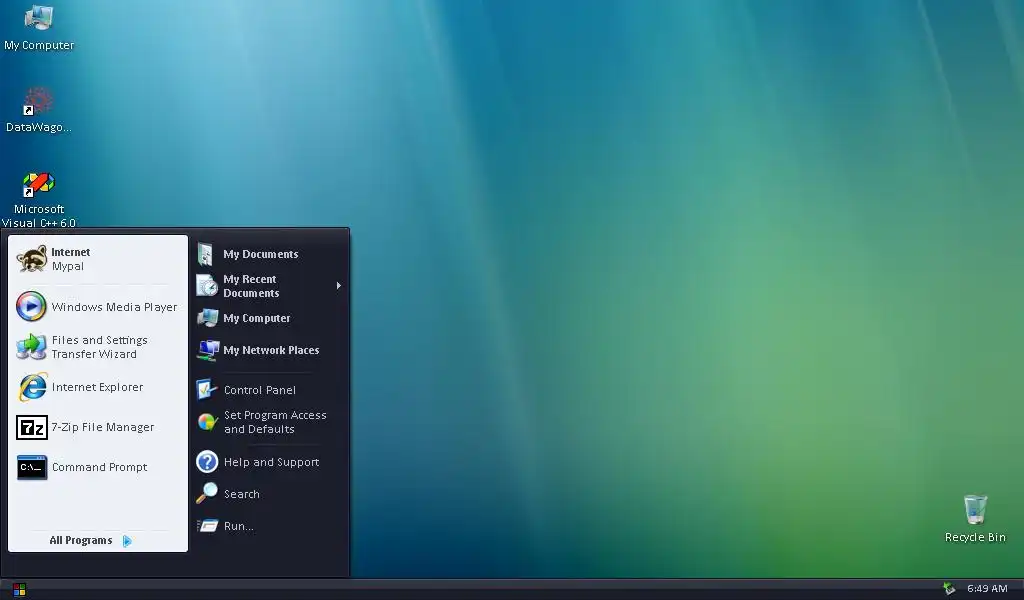Choose Internet Explorer text entry
This screenshot has height=600, width=1024.
[x=97, y=387]
